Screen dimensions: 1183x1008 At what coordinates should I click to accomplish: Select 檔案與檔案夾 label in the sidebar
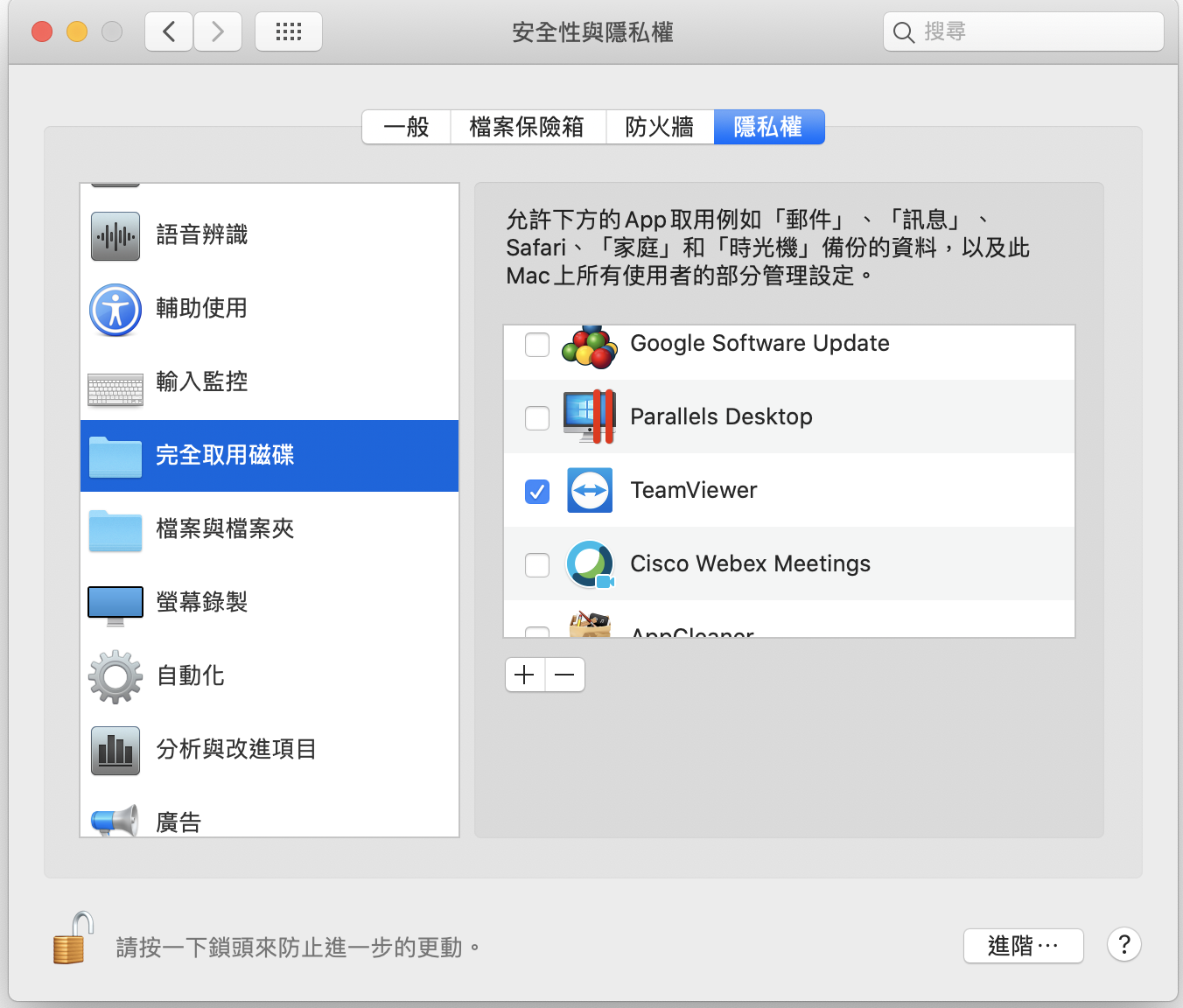point(225,528)
